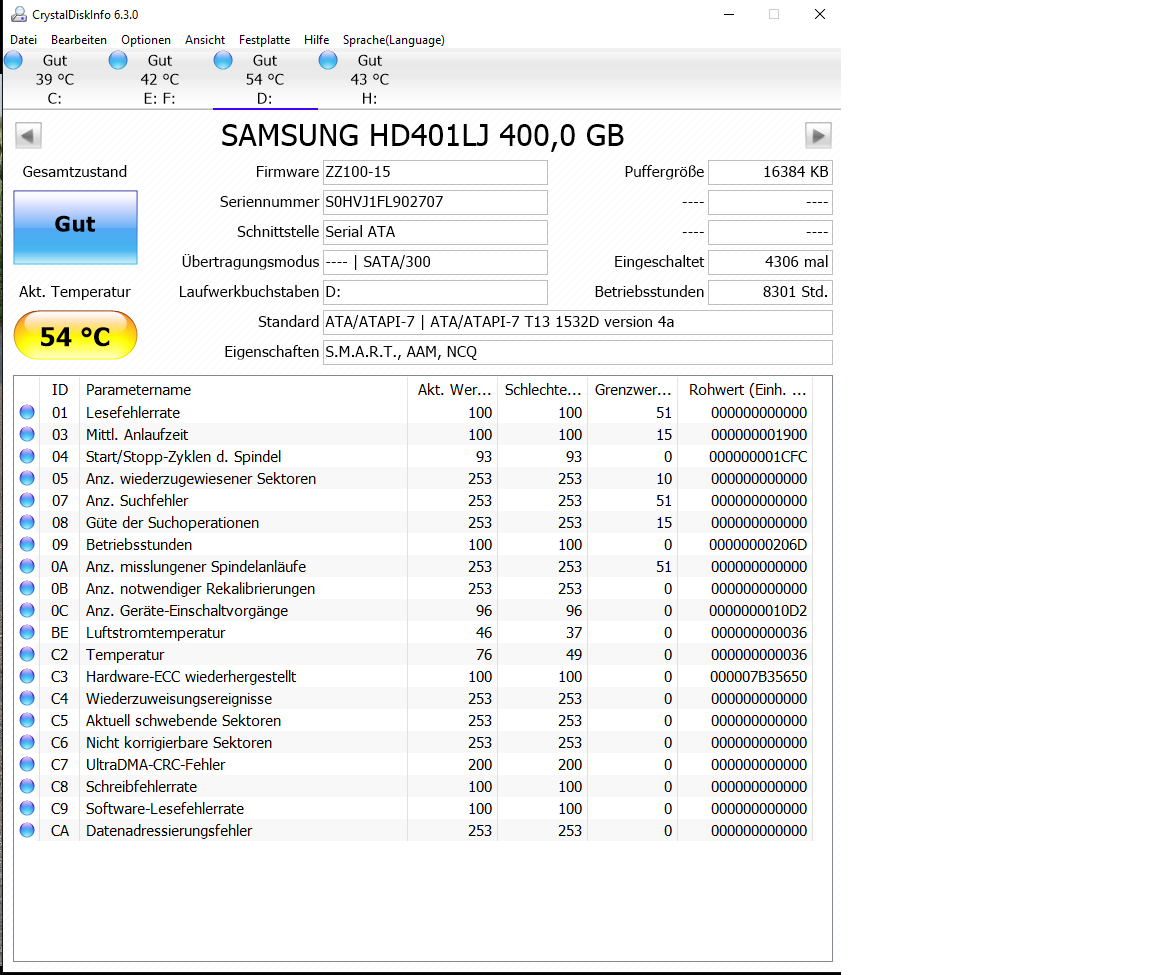The image size is (1152, 975).
Task: Click raw value 000000001900
Action: 759,435
